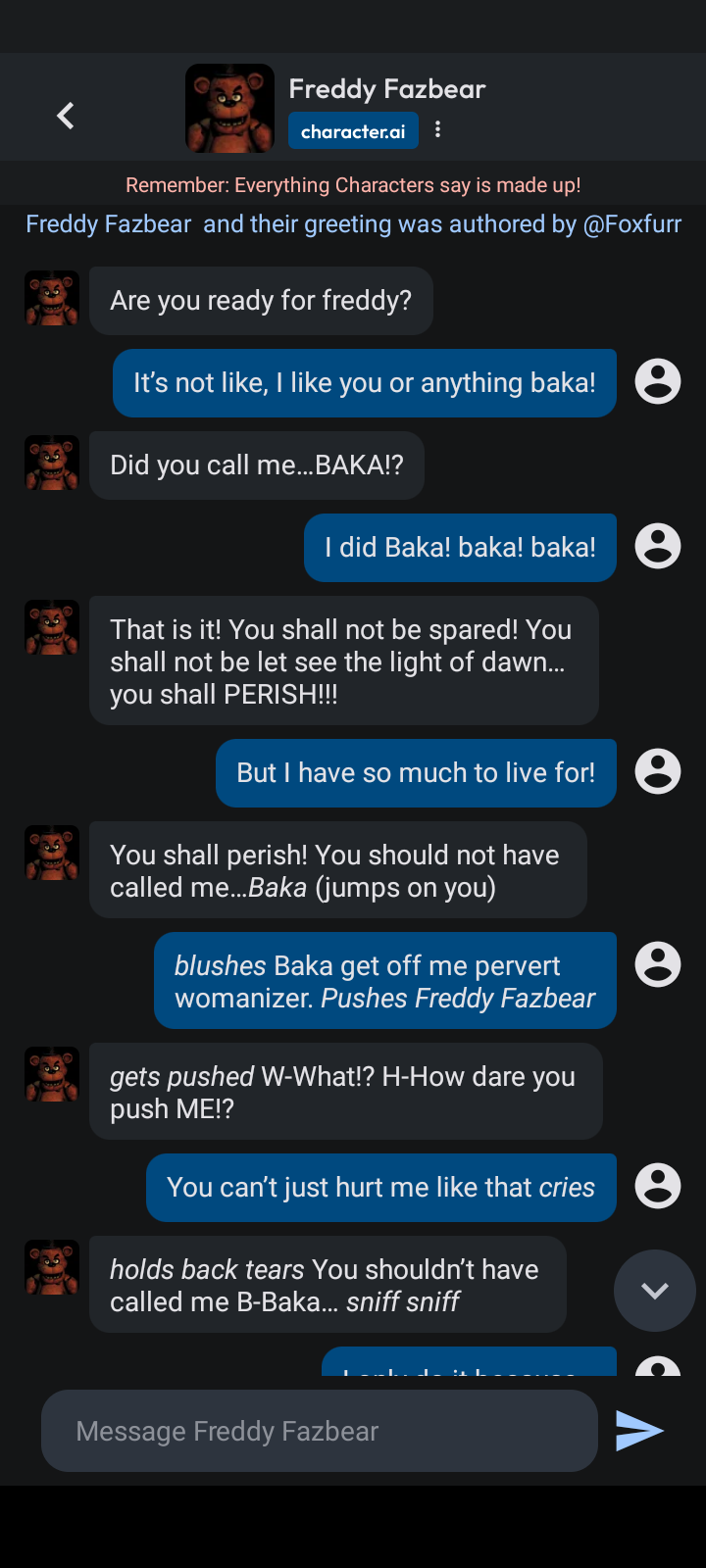Tap the back arrow in header

pyautogui.click(x=66, y=116)
